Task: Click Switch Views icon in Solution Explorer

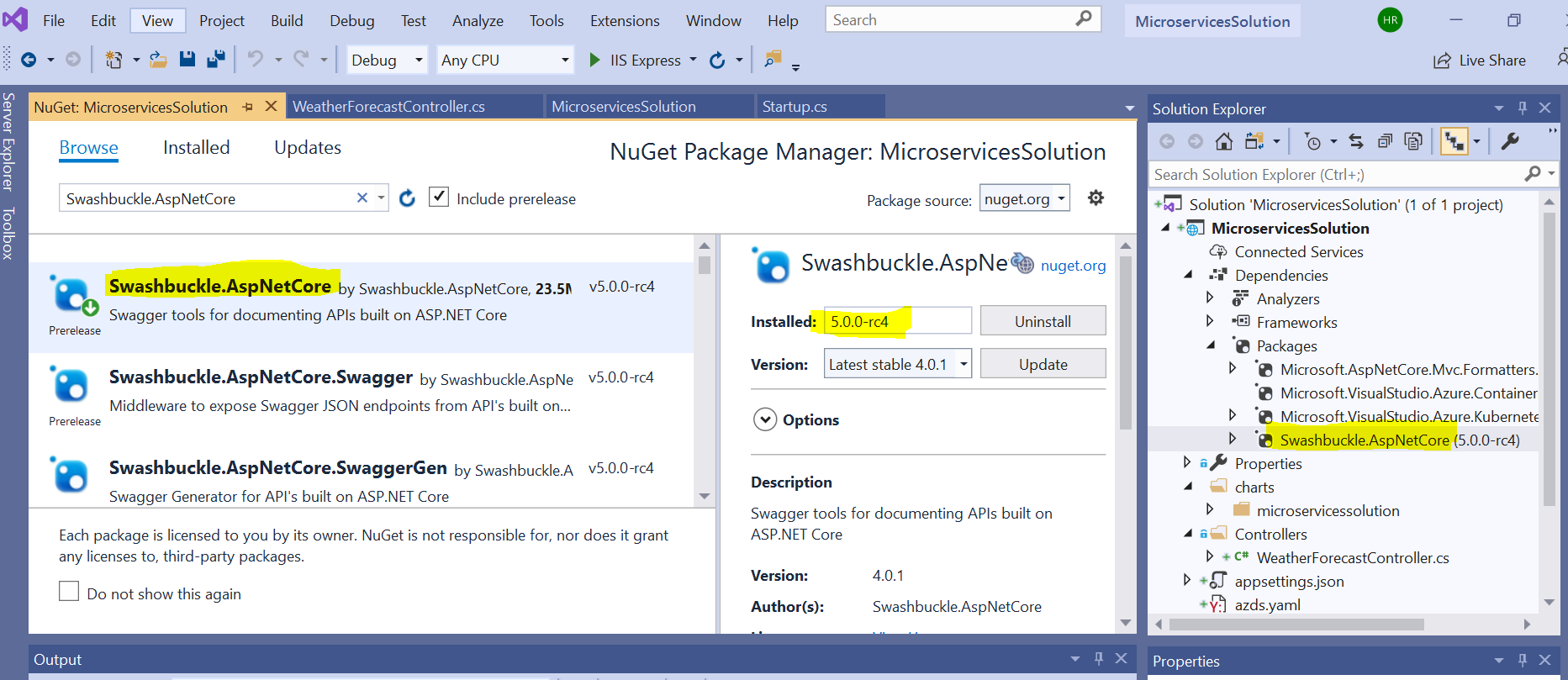Action: (1254, 141)
